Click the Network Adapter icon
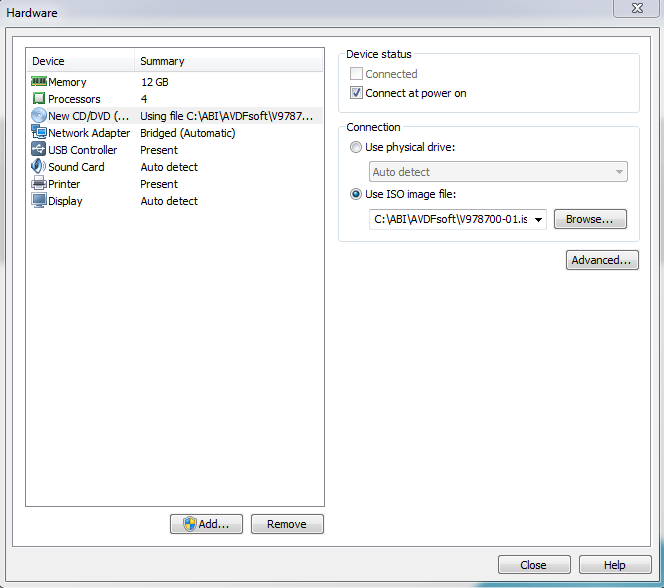 point(39,133)
